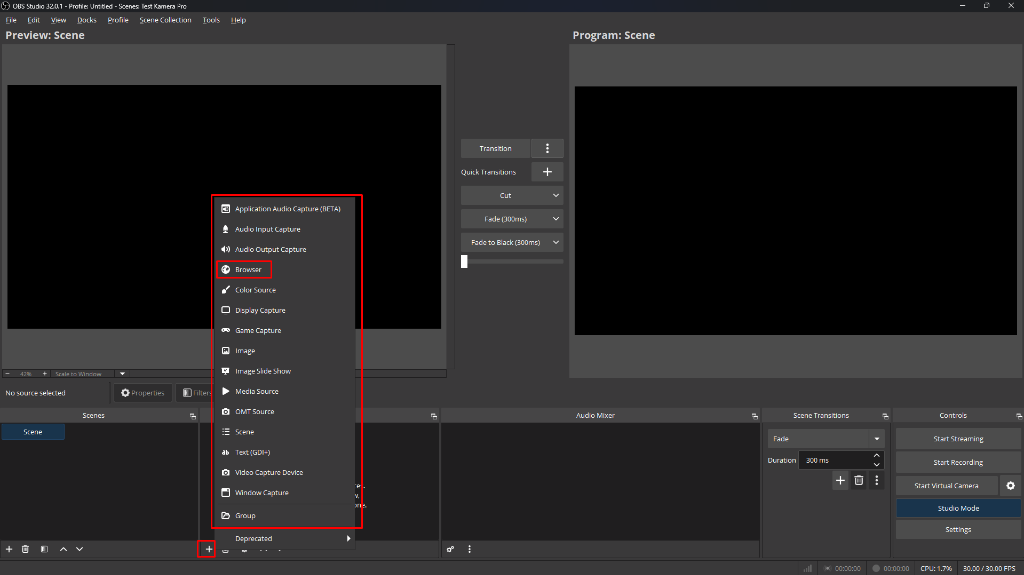Zoom out the preview with the minus icon
Viewport: 1024px width, 575px height.
click(8, 374)
